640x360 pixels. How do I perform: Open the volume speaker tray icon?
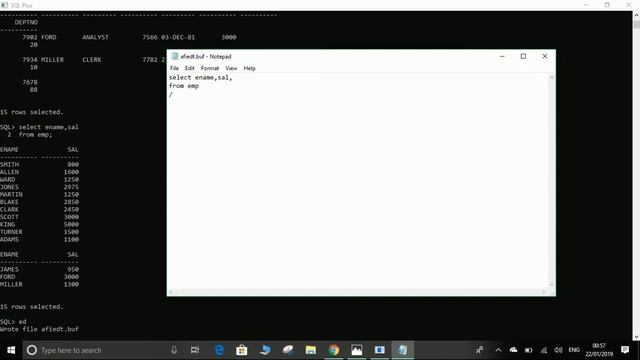coord(558,350)
